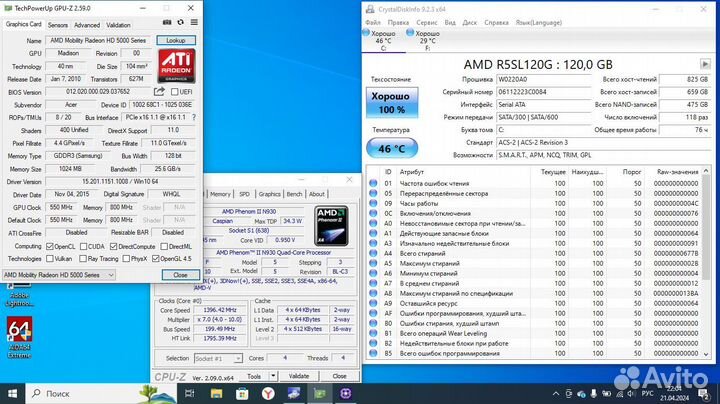720x404 pixels.
Task: Click the Close button in CPU-Z
Action: (x=339, y=376)
